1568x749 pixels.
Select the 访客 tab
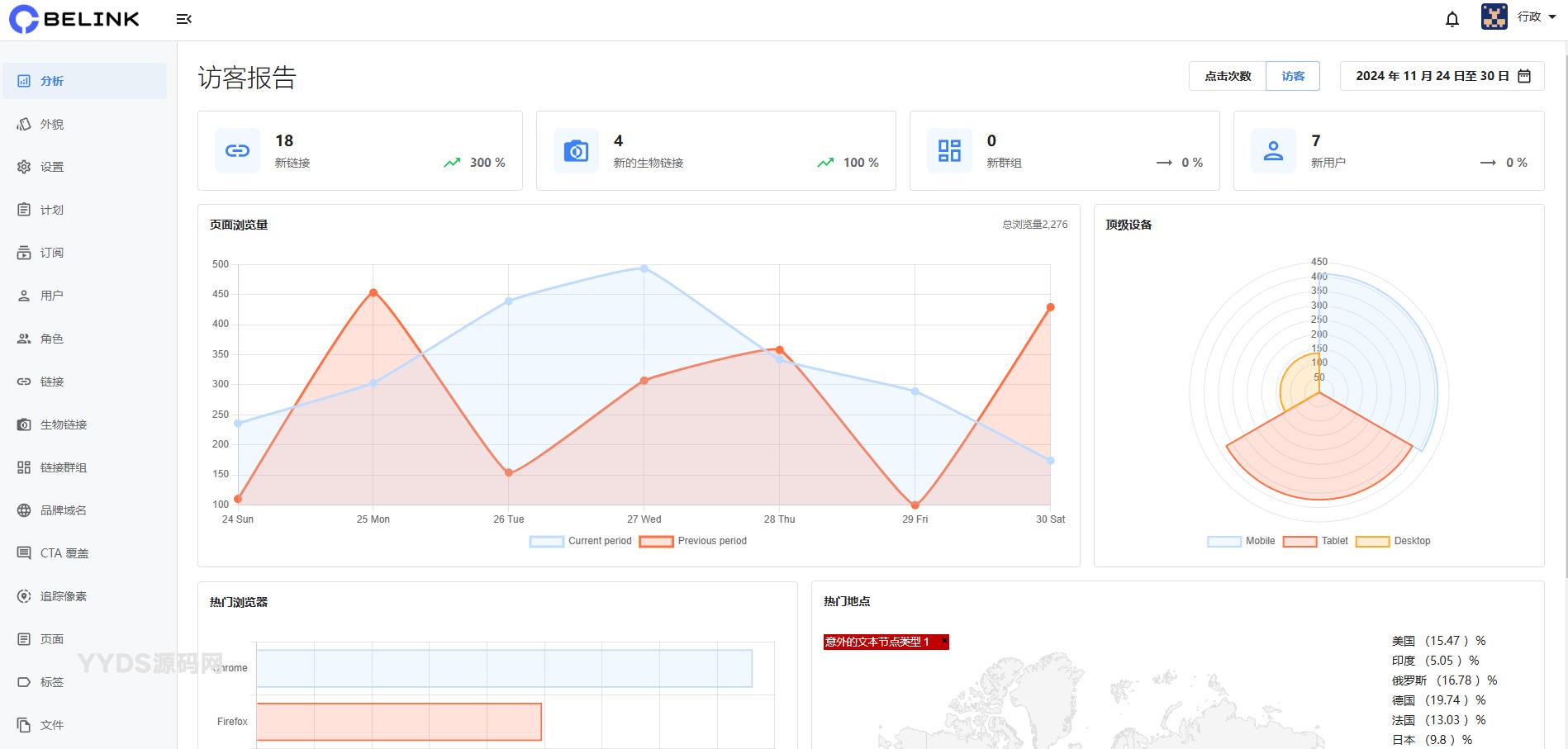[1293, 76]
